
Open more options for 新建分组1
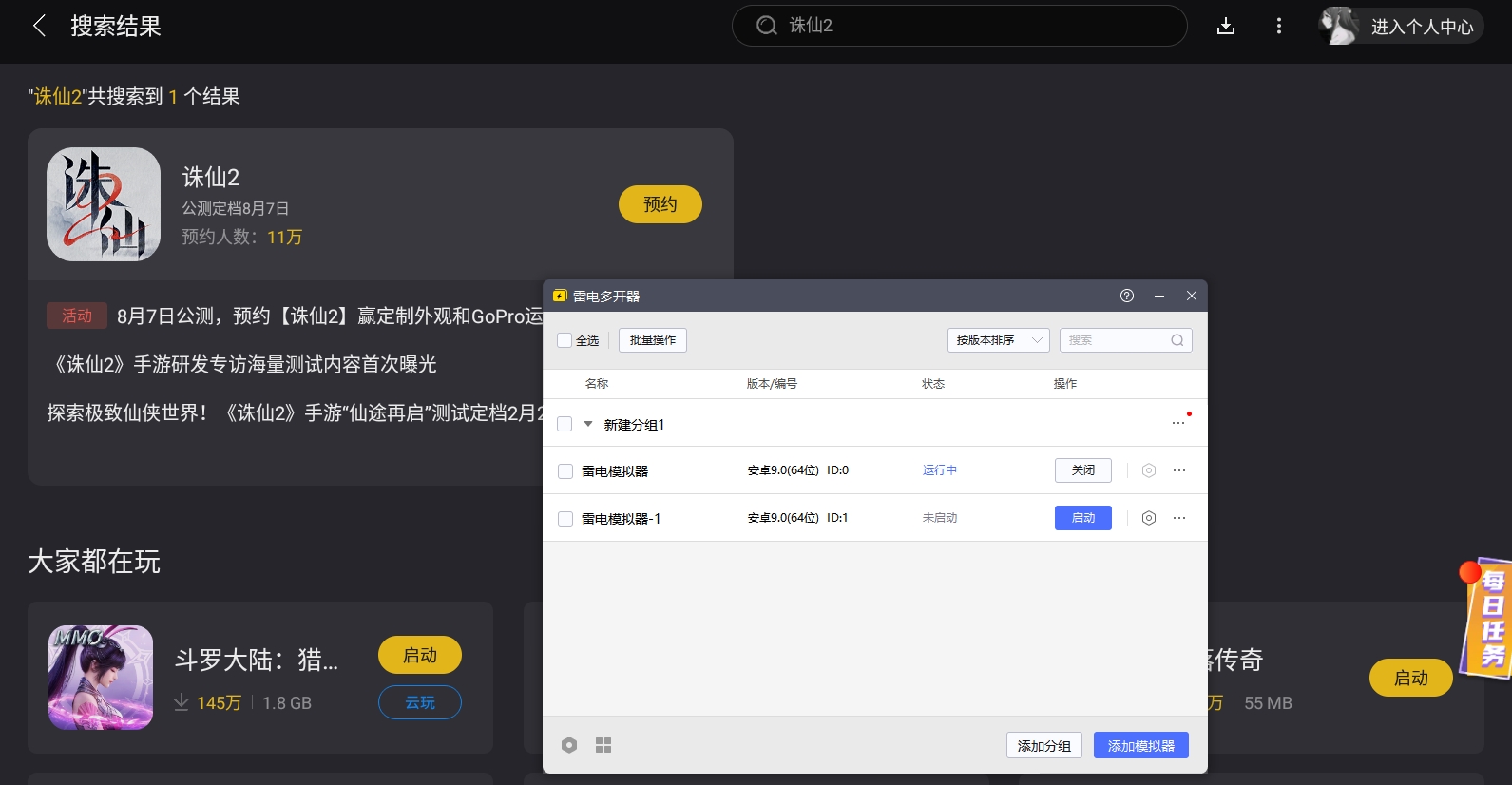(1178, 423)
